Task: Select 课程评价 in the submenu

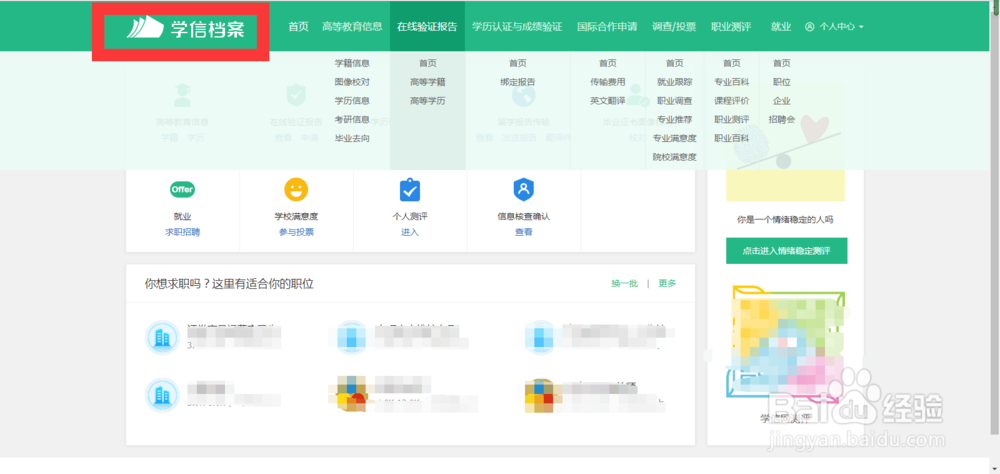Action: [732, 101]
